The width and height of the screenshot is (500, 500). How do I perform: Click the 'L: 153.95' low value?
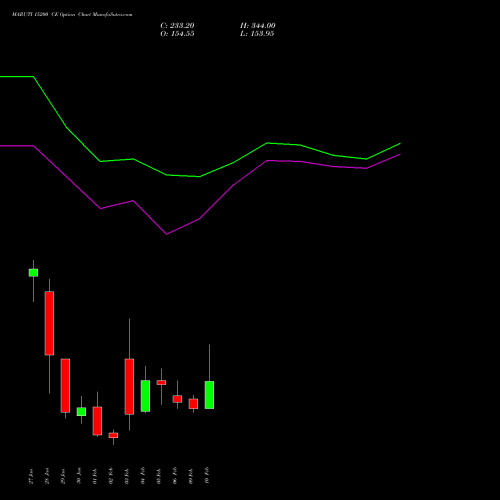(257, 34)
